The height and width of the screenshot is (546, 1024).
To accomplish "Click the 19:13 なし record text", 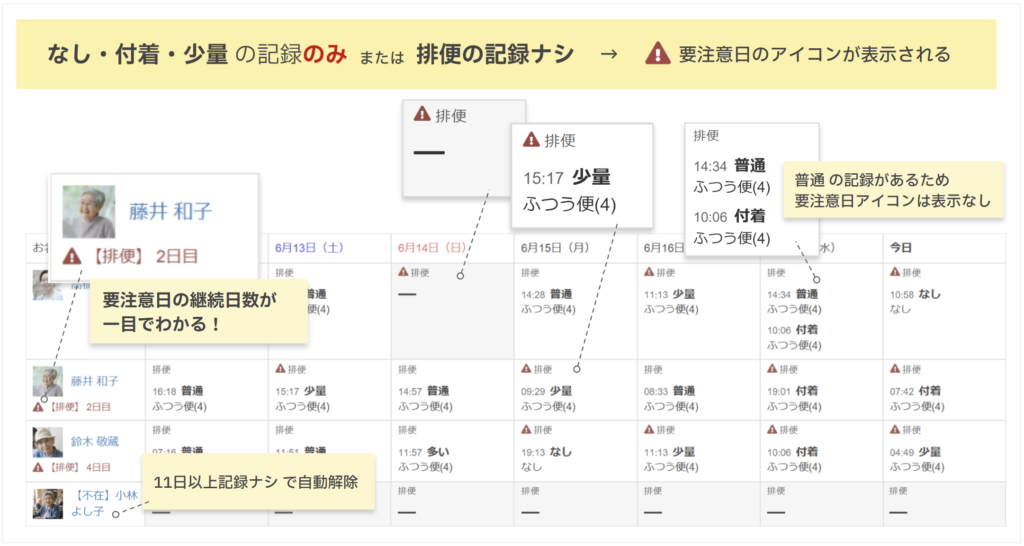I will tap(547, 452).
